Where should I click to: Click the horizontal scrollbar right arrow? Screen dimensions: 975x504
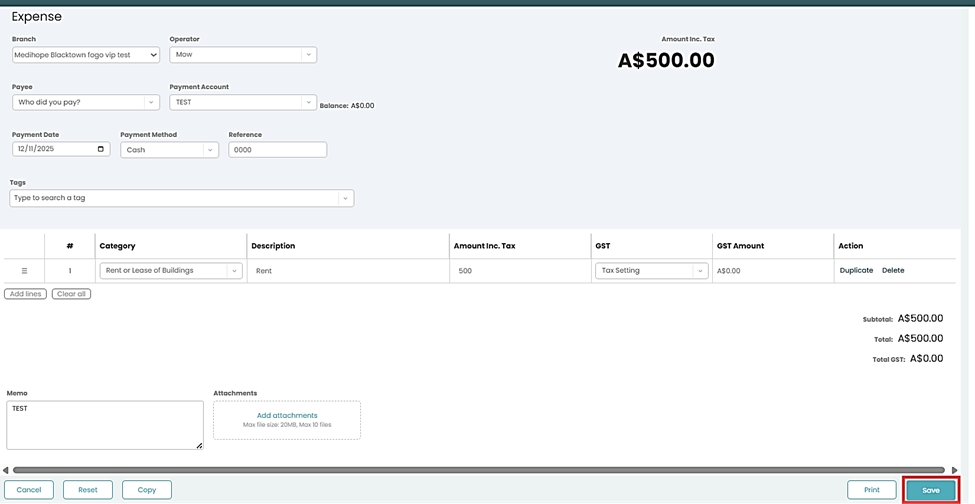pyautogui.click(x=954, y=470)
